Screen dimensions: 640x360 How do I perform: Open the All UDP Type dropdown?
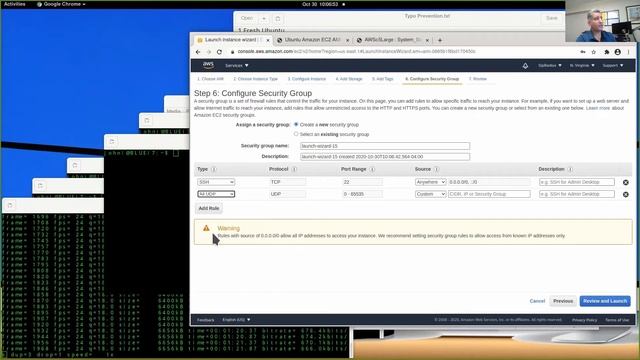[x=216, y=194]
